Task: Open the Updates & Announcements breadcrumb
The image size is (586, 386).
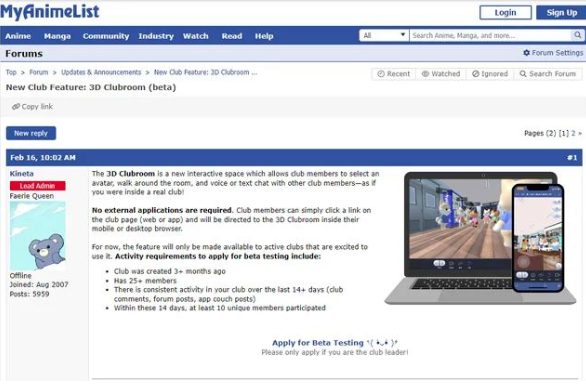Action: (101, 72)
